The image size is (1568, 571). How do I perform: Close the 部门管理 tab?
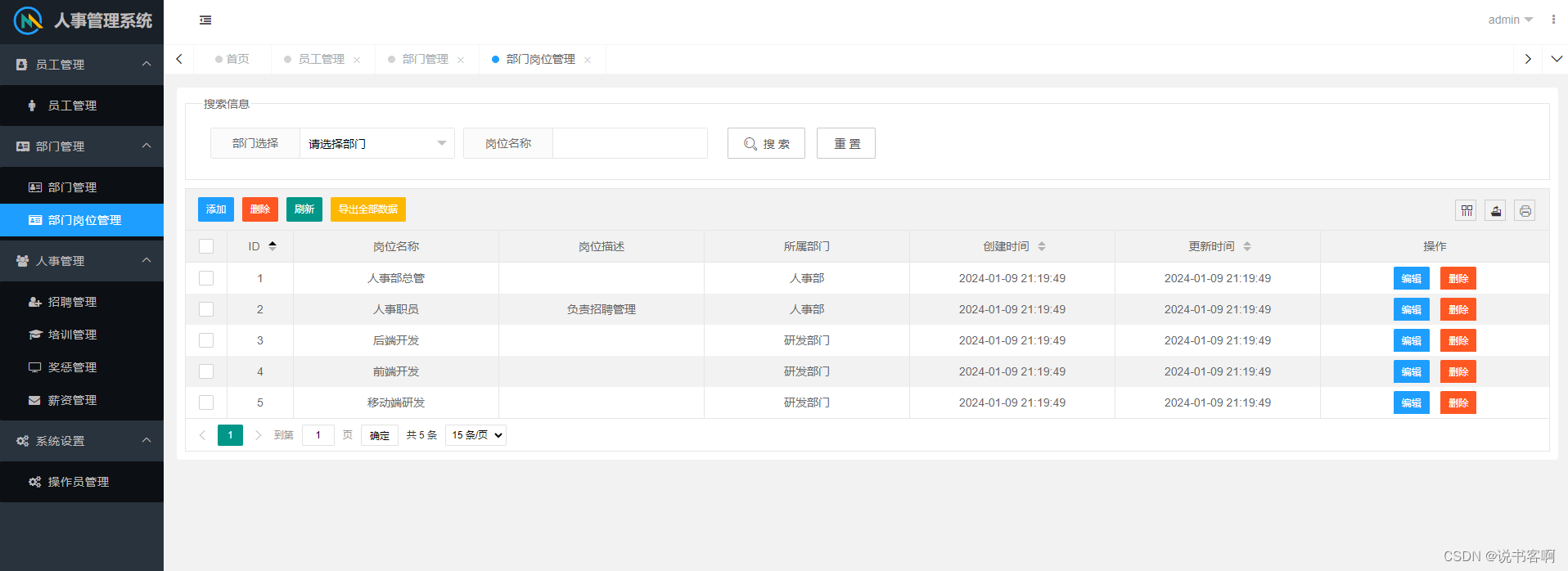461,60
